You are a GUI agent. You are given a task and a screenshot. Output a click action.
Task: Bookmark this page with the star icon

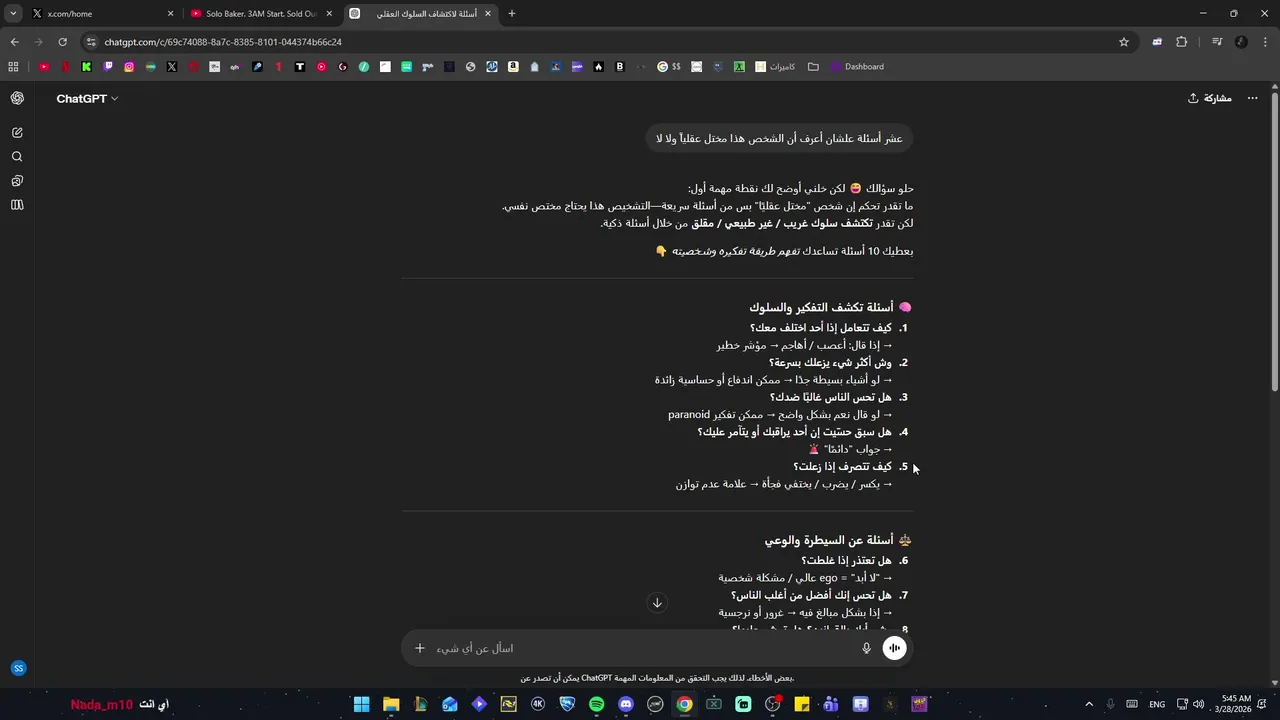click(1124, 42)
